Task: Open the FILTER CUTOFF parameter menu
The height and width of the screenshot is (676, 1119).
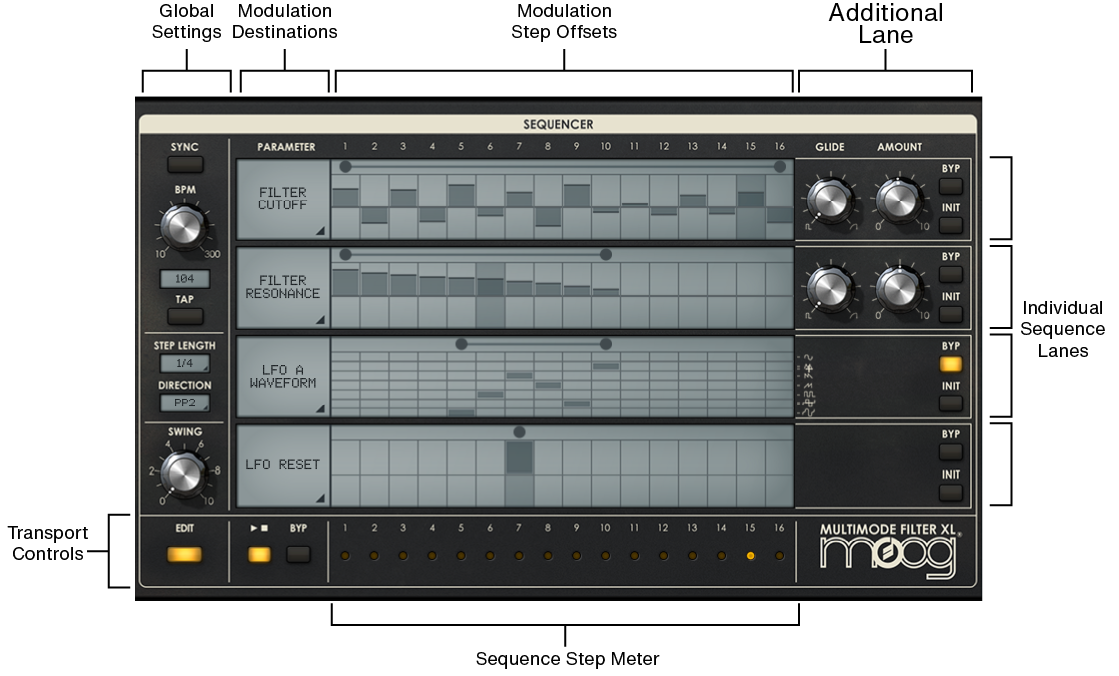Action: [x=283, y=199]
